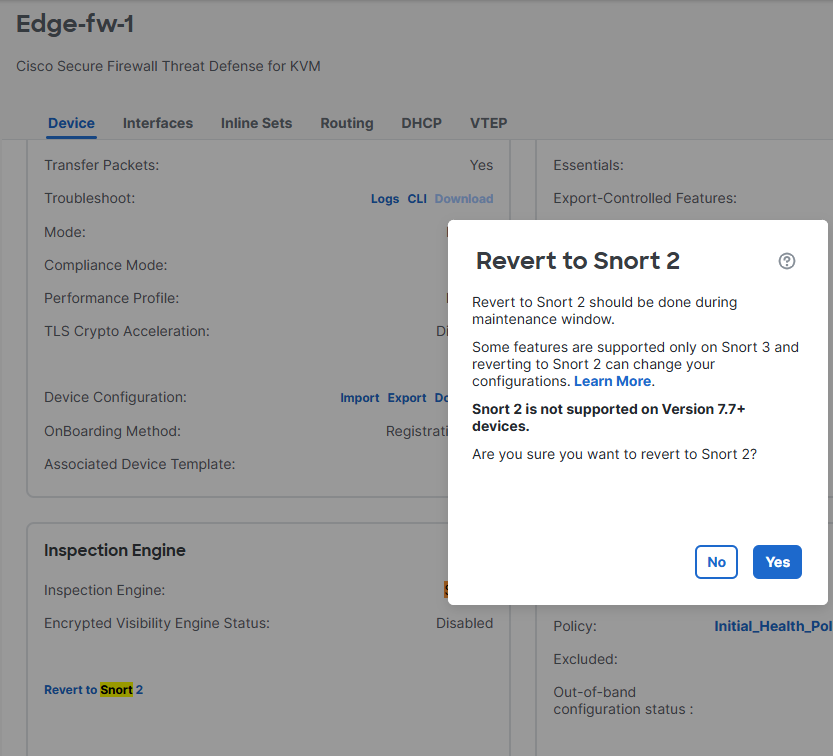Viewport: 833px width, 756px height.
Task: Switch to the Interfaces tab
Action: pyautogui.click(x=158, y=123)
